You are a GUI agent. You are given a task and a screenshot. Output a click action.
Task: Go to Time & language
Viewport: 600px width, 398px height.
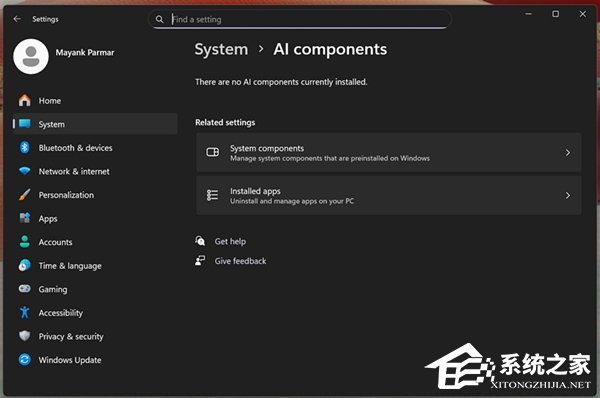[x=95, y=266]
